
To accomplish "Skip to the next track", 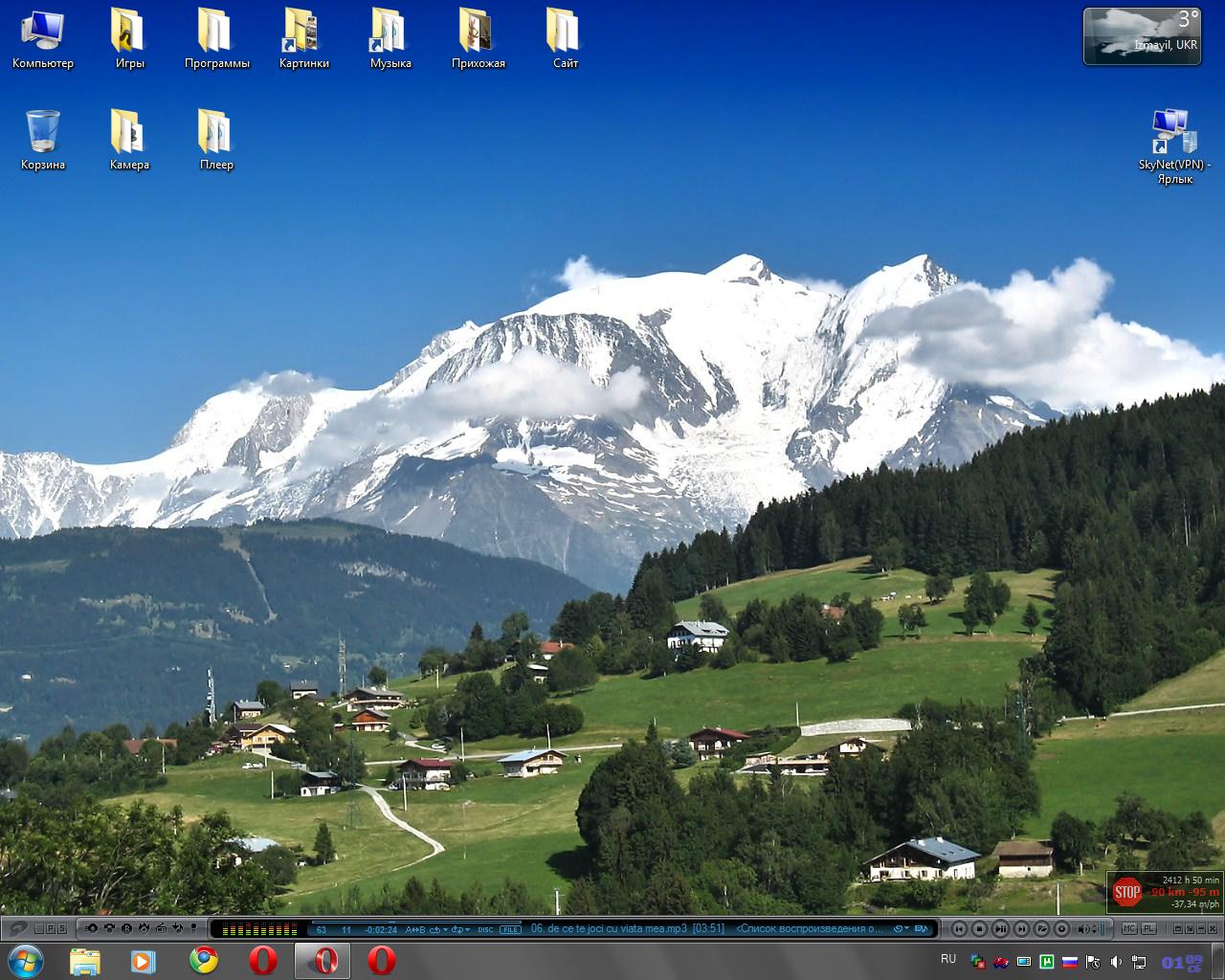I will pyautogui.click(x=1021, y=928).
